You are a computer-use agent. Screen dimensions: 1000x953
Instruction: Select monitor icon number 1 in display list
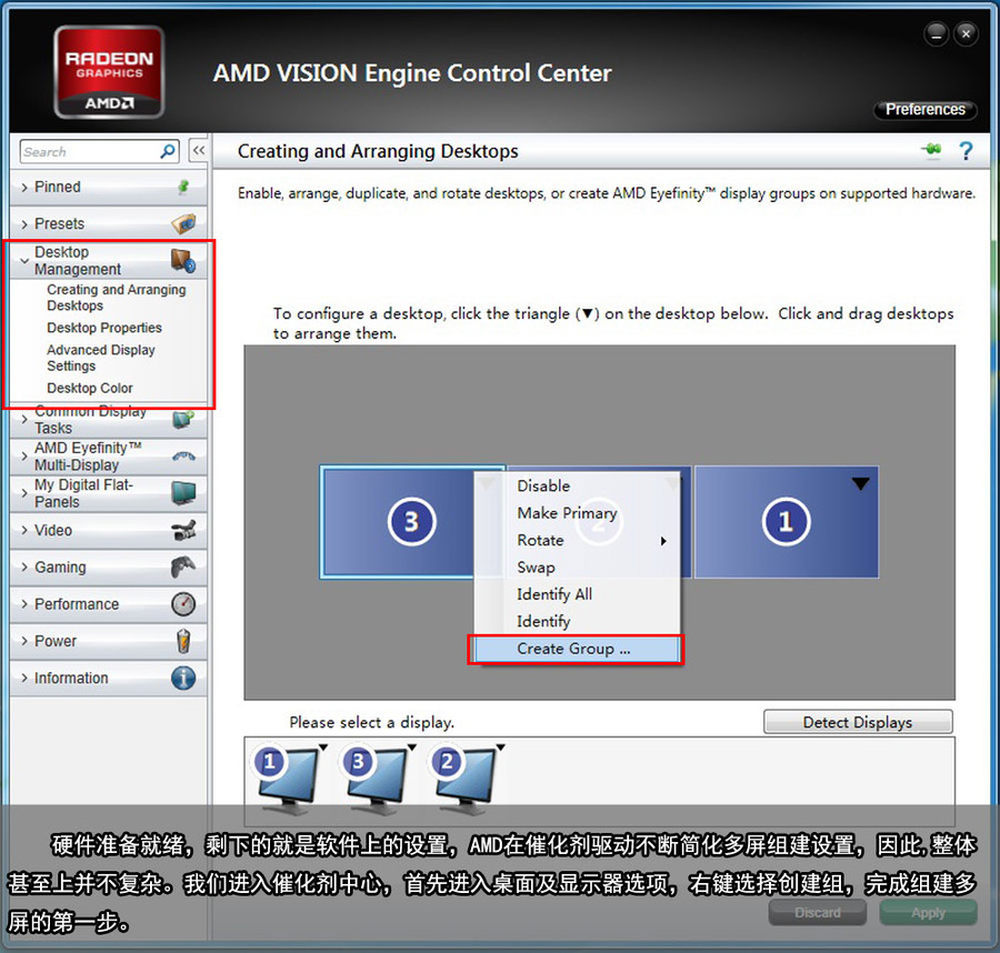288,779
